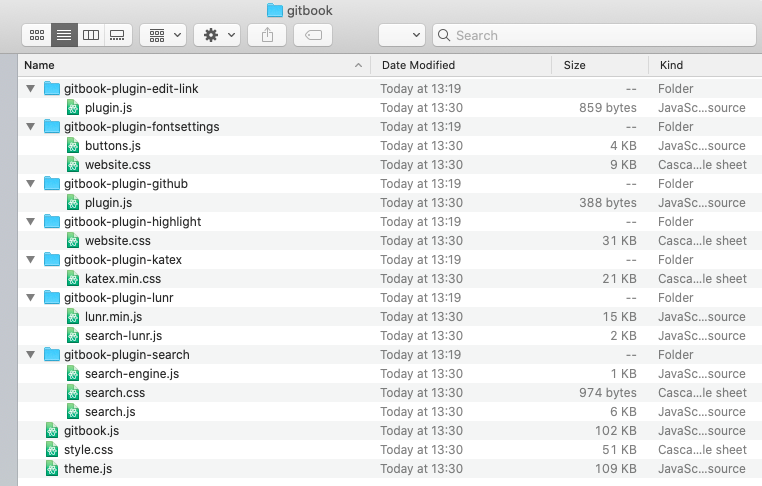Click the gitbook folder icon in title bar

tap(275, 10)
